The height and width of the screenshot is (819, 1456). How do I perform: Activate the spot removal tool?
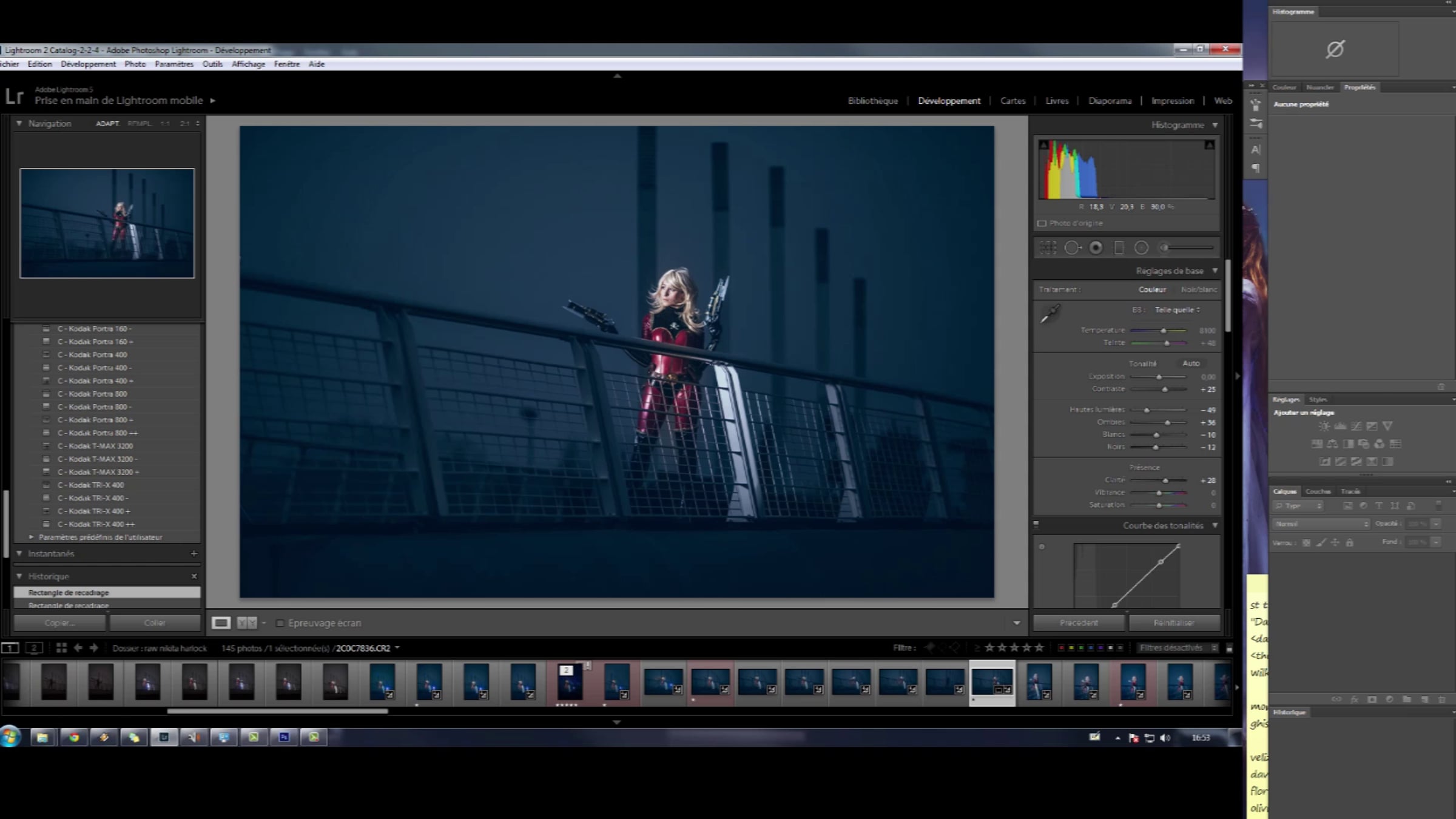click(x=1072, y=248)
